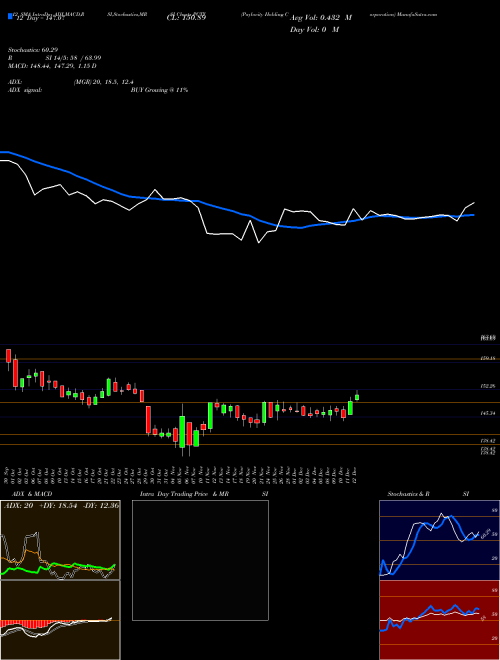Click the 'ADX signal:' label

[25, 90]
